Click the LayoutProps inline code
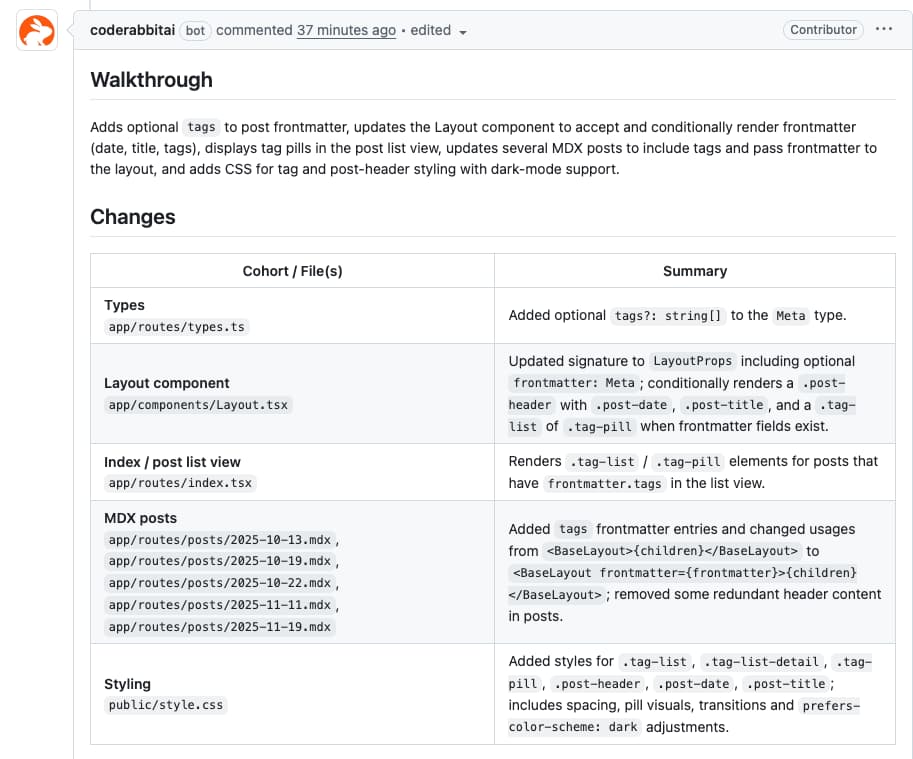The height and width of the screenshot is (759, 913). coord(693,361)
